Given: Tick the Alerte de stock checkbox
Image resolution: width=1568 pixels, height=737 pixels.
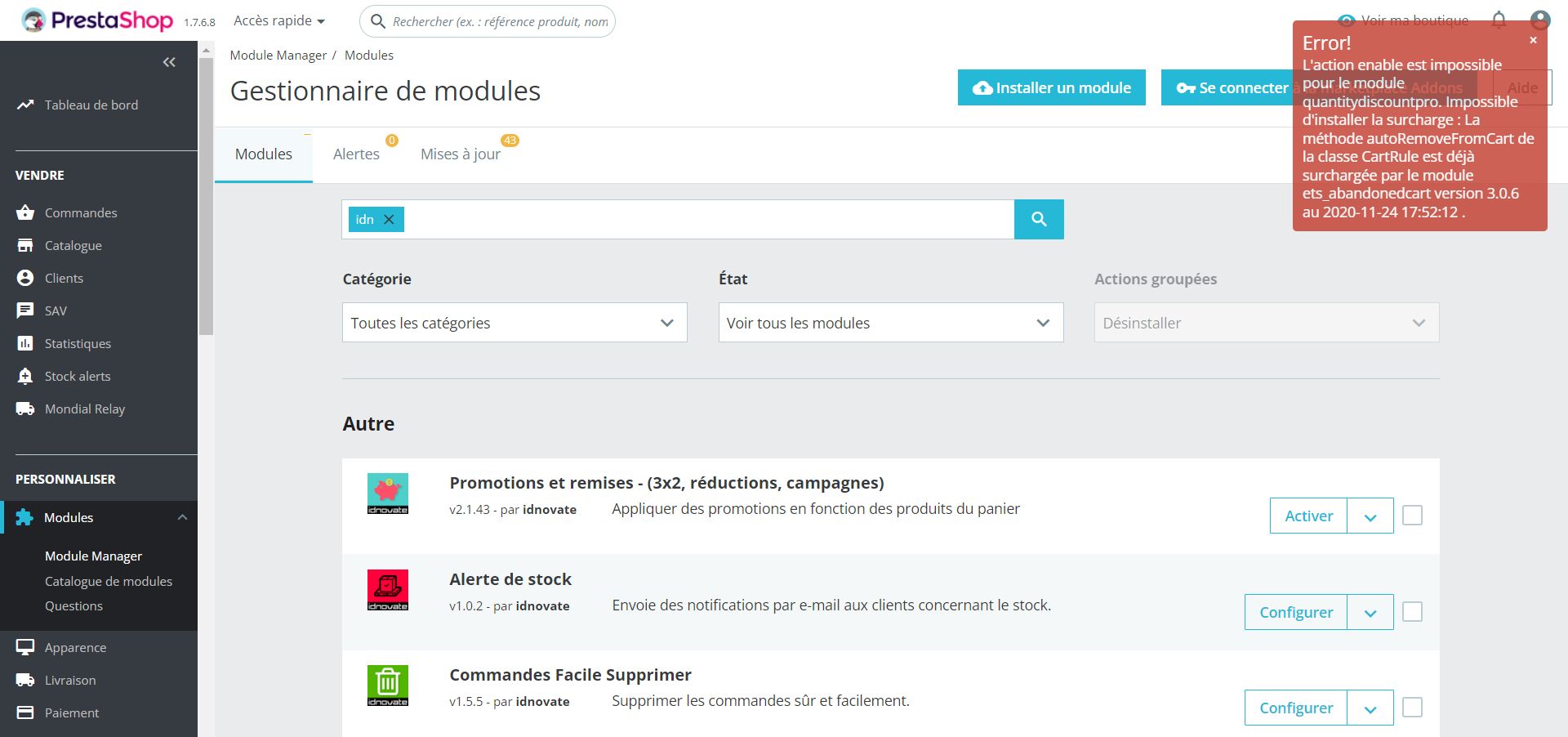Looking at the screenshot, I should tap(1412, 612).
